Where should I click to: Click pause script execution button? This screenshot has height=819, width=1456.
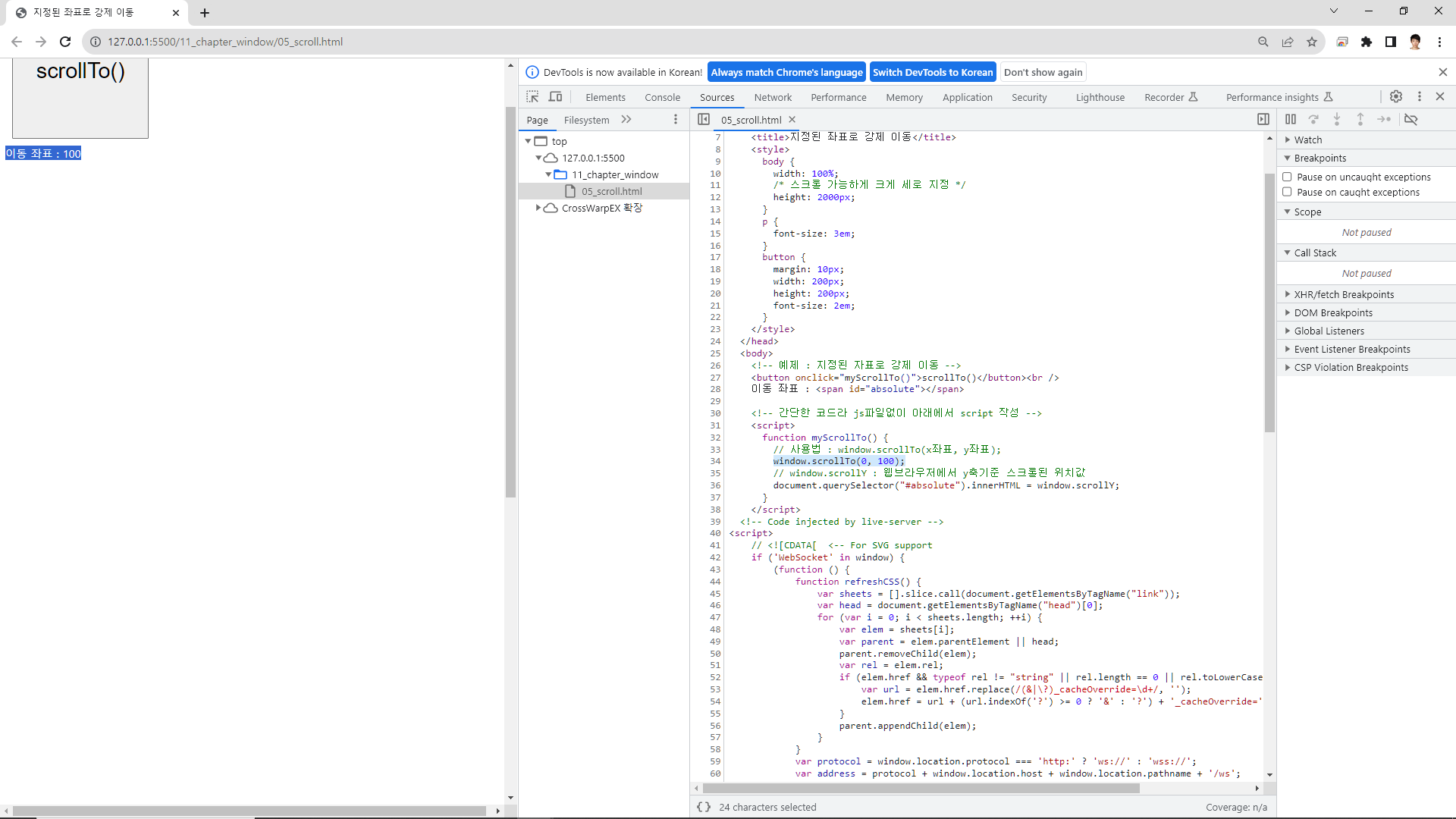coord(1291,120)
